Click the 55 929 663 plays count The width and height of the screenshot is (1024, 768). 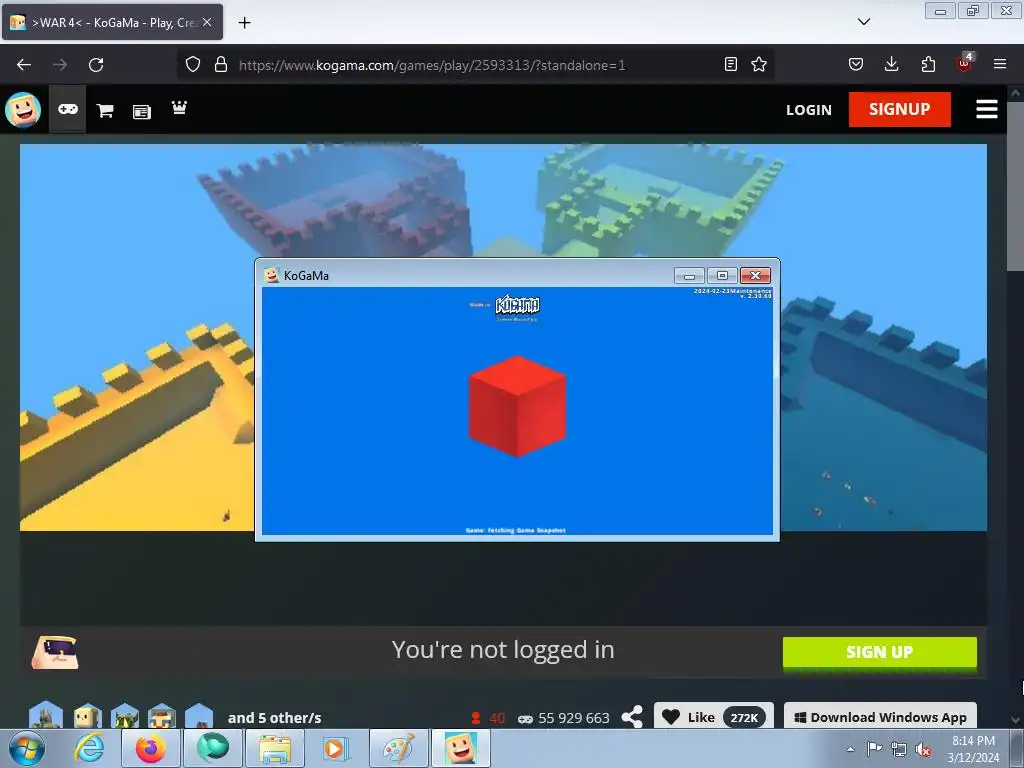tap(573, 718)
